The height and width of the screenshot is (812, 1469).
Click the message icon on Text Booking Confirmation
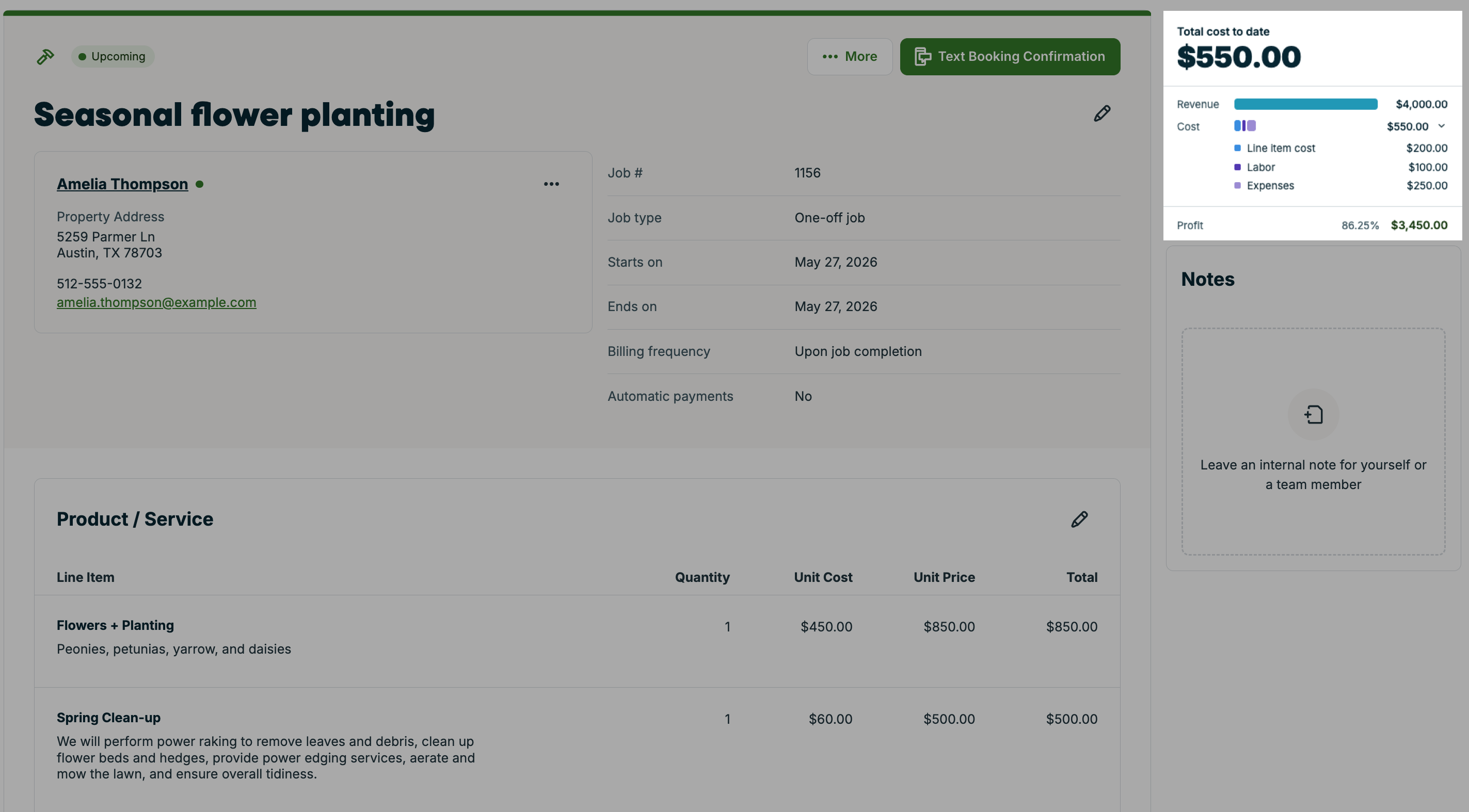922,56
